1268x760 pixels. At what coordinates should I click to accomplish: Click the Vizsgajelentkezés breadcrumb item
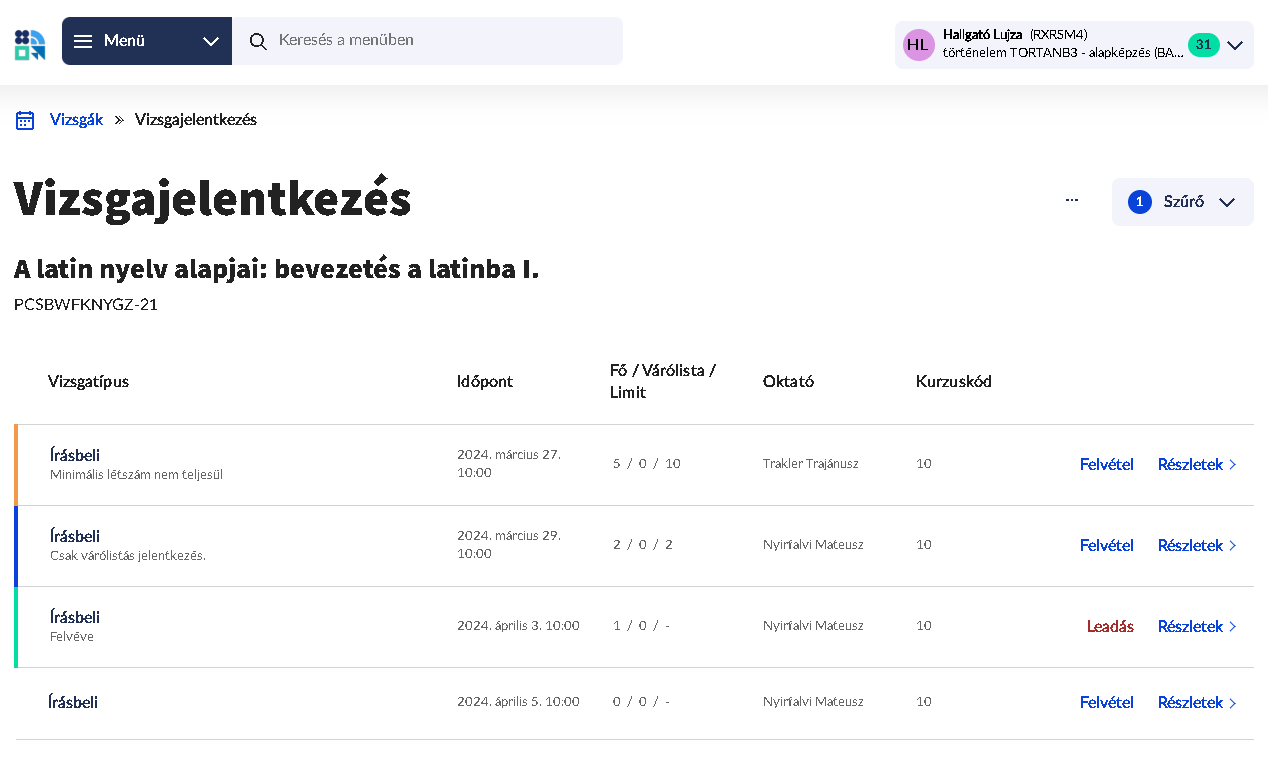click(x=197, y=119)
